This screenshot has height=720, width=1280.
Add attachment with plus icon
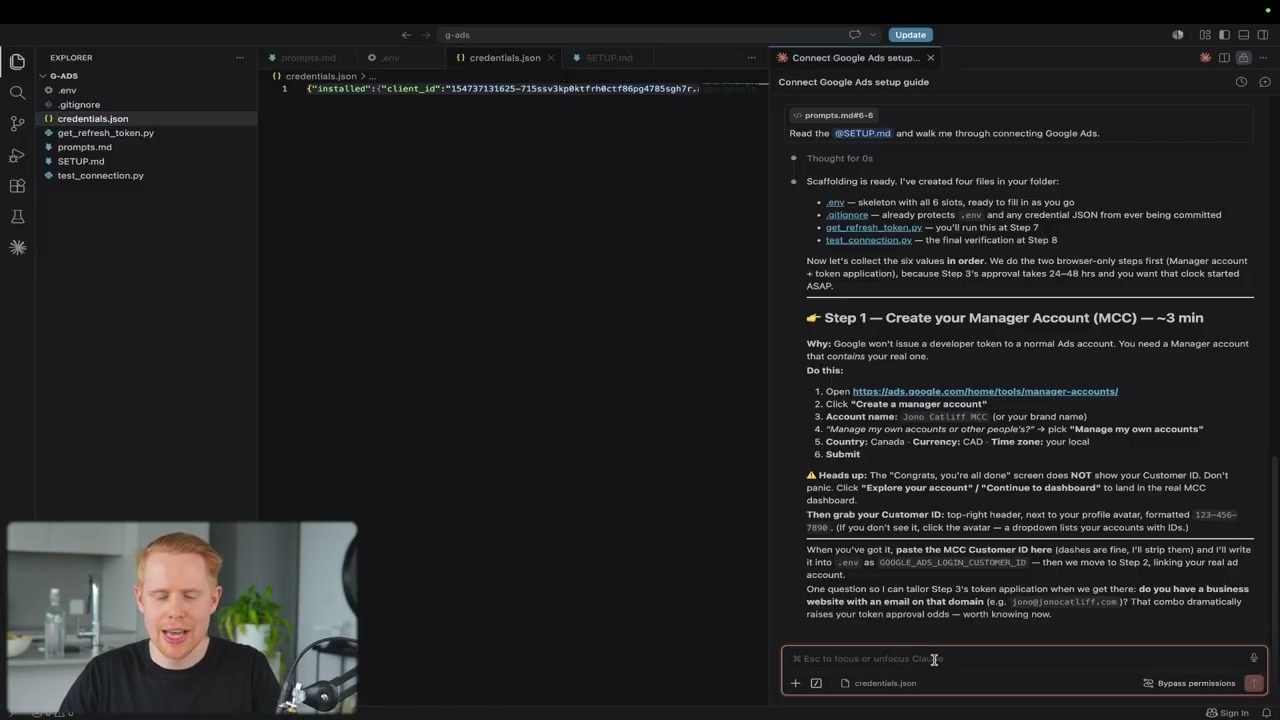(x=795, y=684)
